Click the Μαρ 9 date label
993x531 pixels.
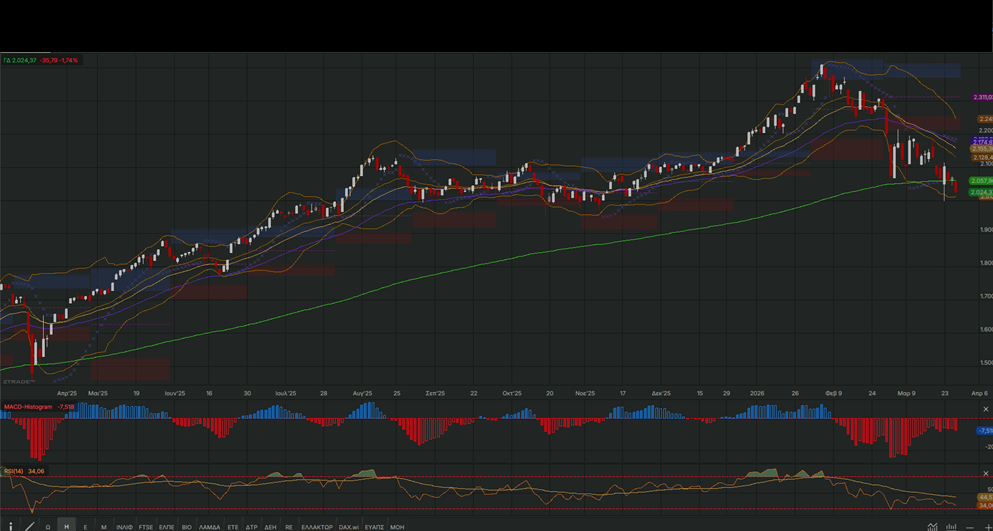tap(906, 393)
